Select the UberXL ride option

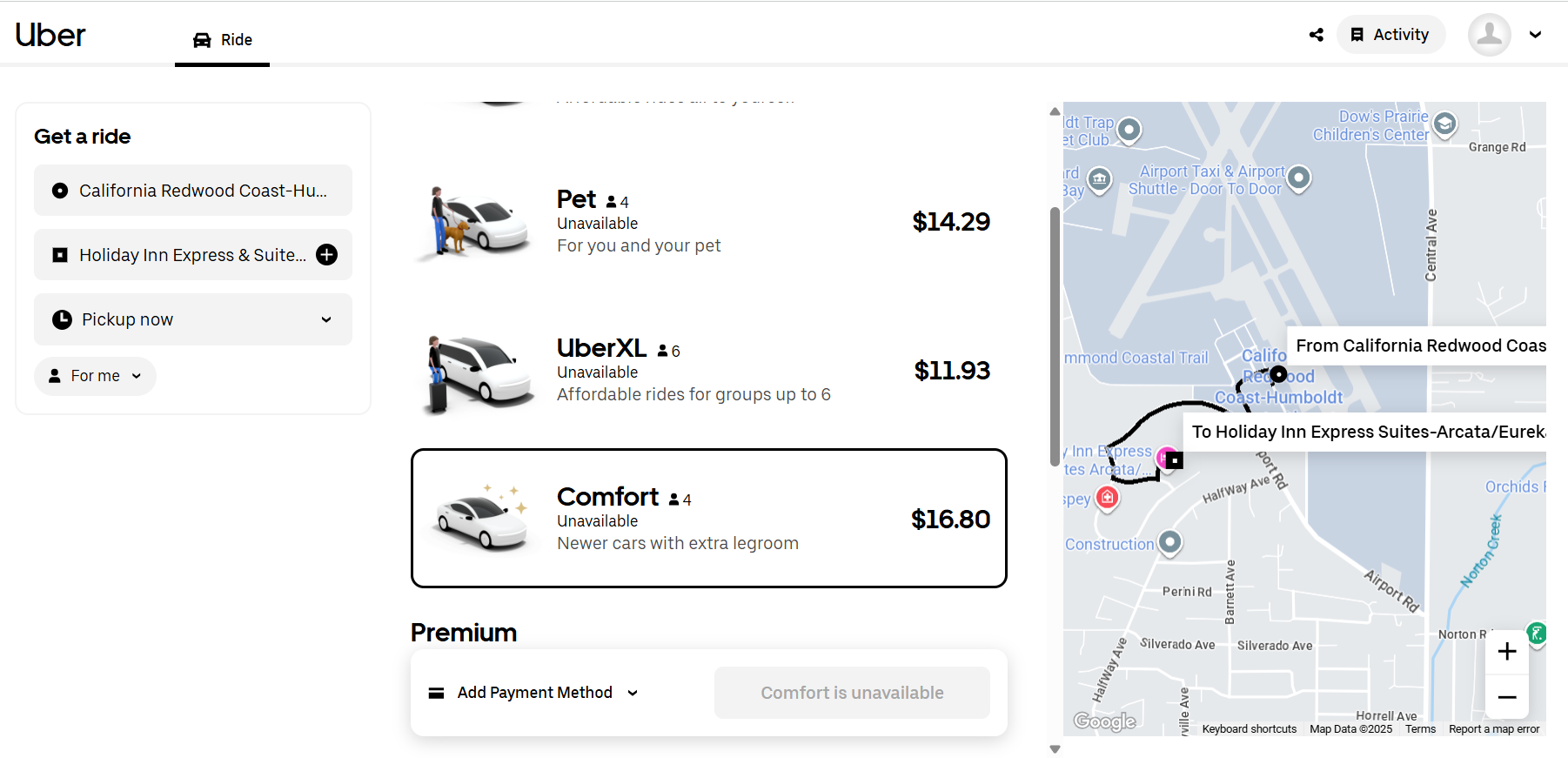[708, 371]
